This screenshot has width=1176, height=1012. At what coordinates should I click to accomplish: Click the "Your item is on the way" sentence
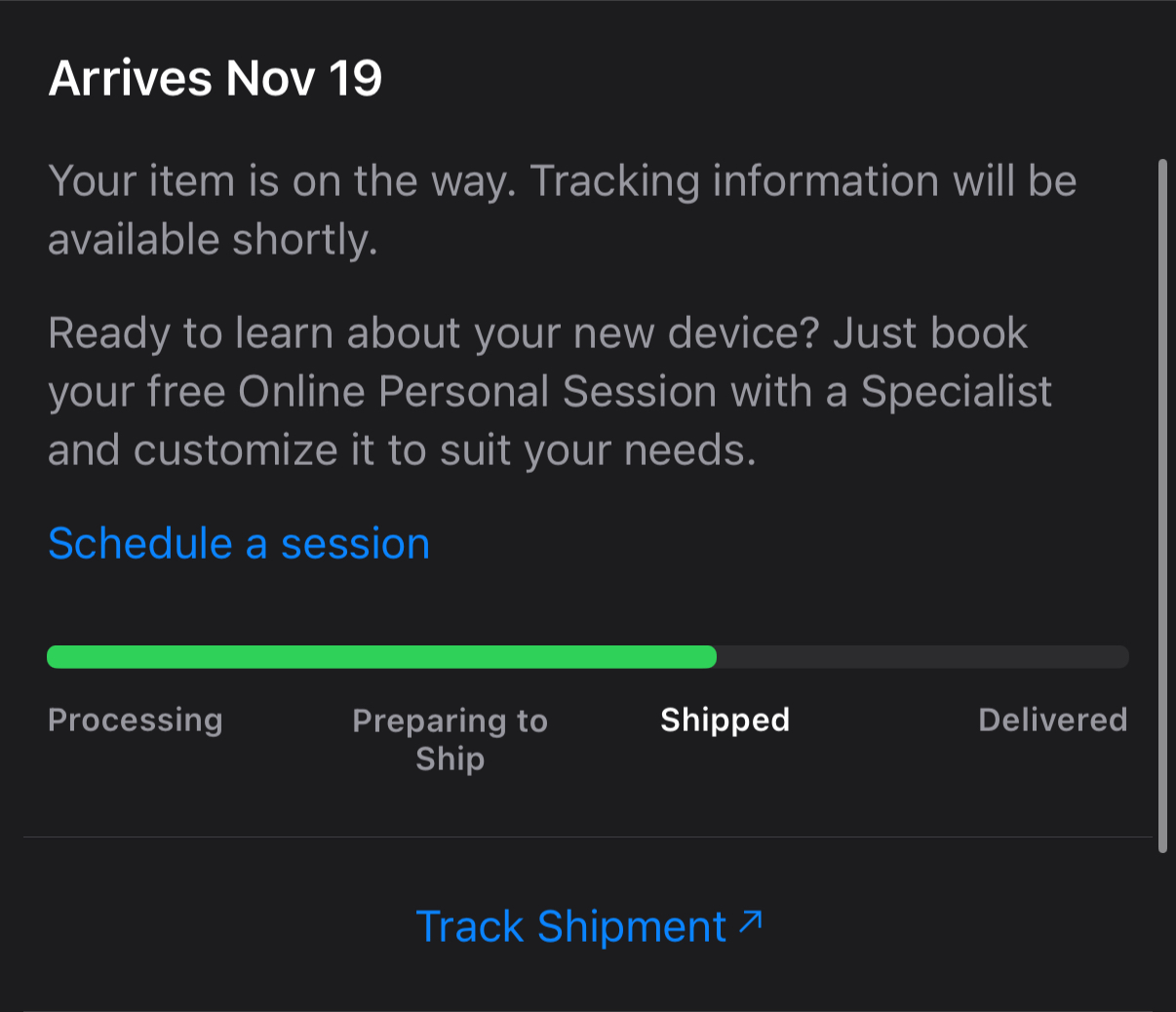pos(281,182)
